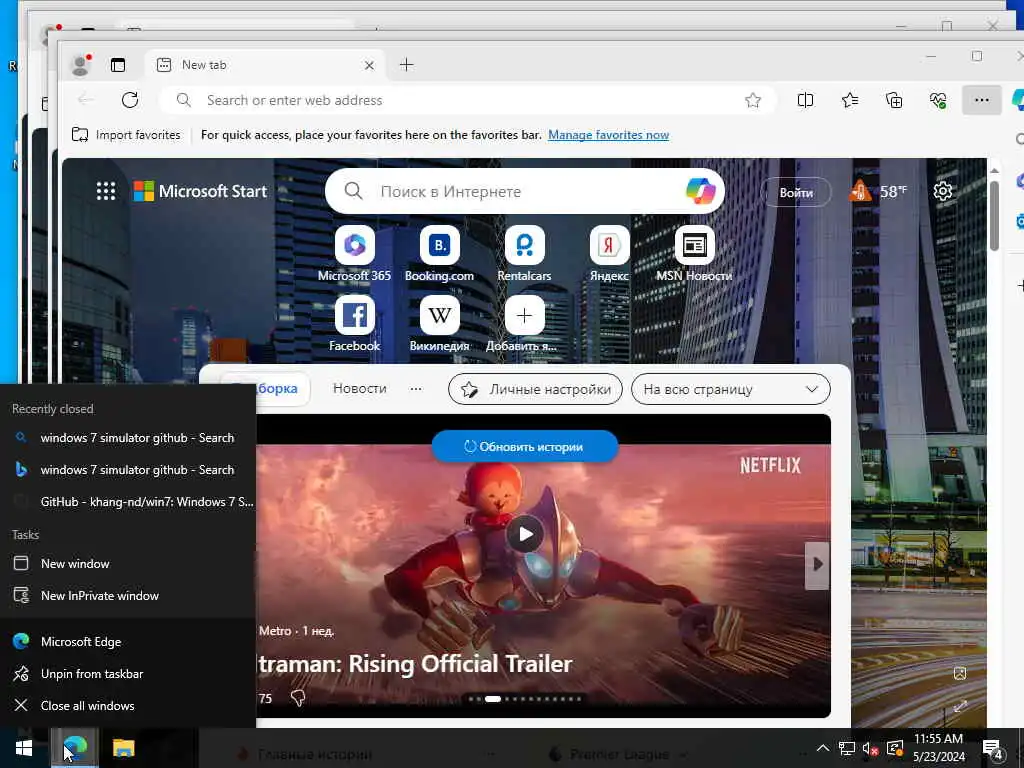Open the Favorites list icon
This screenshot has height=768, width=1024.
[x=850, y=100]
